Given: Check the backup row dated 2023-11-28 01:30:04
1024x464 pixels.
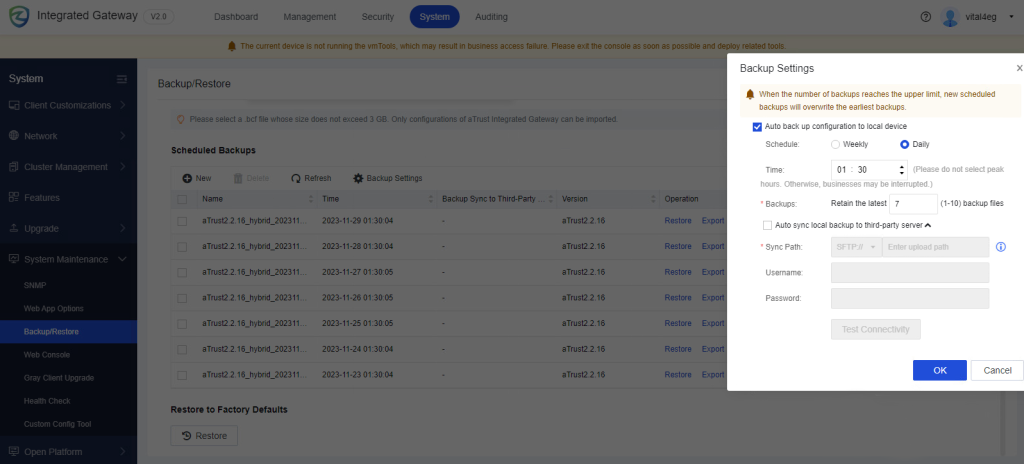Looking at the screenshot, I should pyautogui.click(x=182, y=246).
